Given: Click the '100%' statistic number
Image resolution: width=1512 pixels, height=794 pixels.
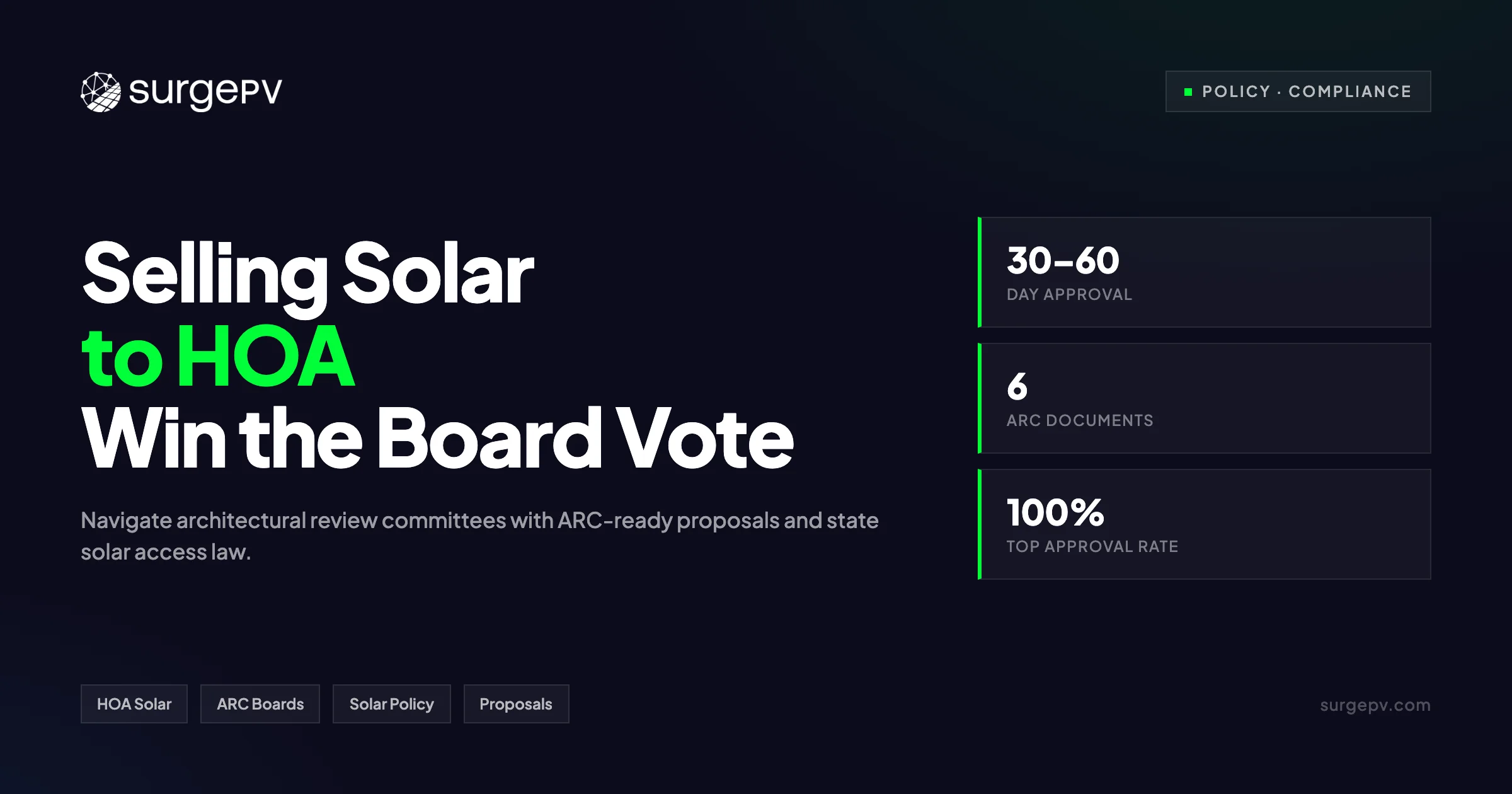Looking at the screenshot, I should (x=1055, y=512).
